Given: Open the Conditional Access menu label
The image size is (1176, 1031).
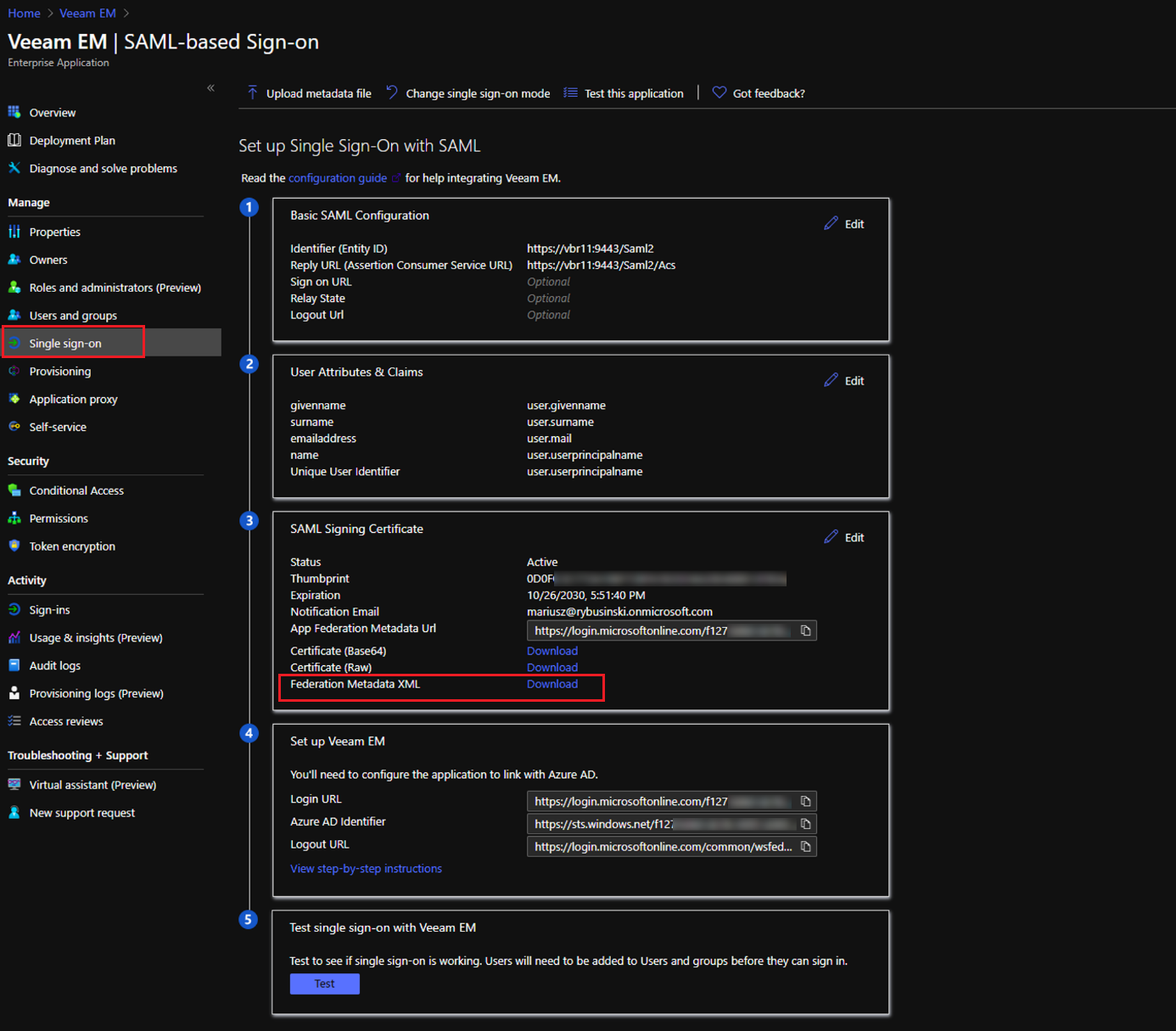Looking at the screenshot, I should coord(76,491).
